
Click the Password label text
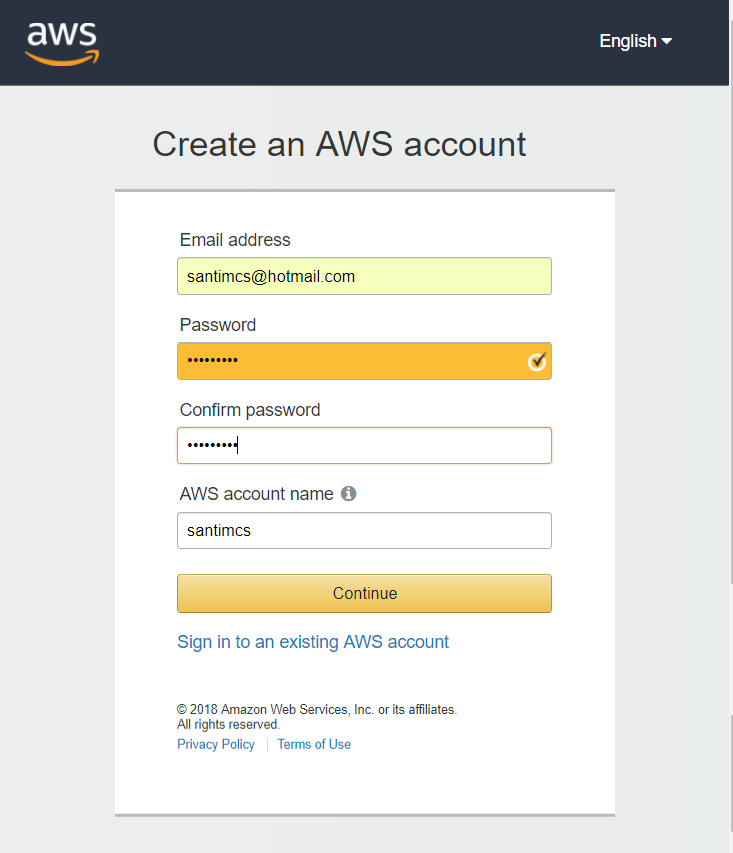coord(218,325)
